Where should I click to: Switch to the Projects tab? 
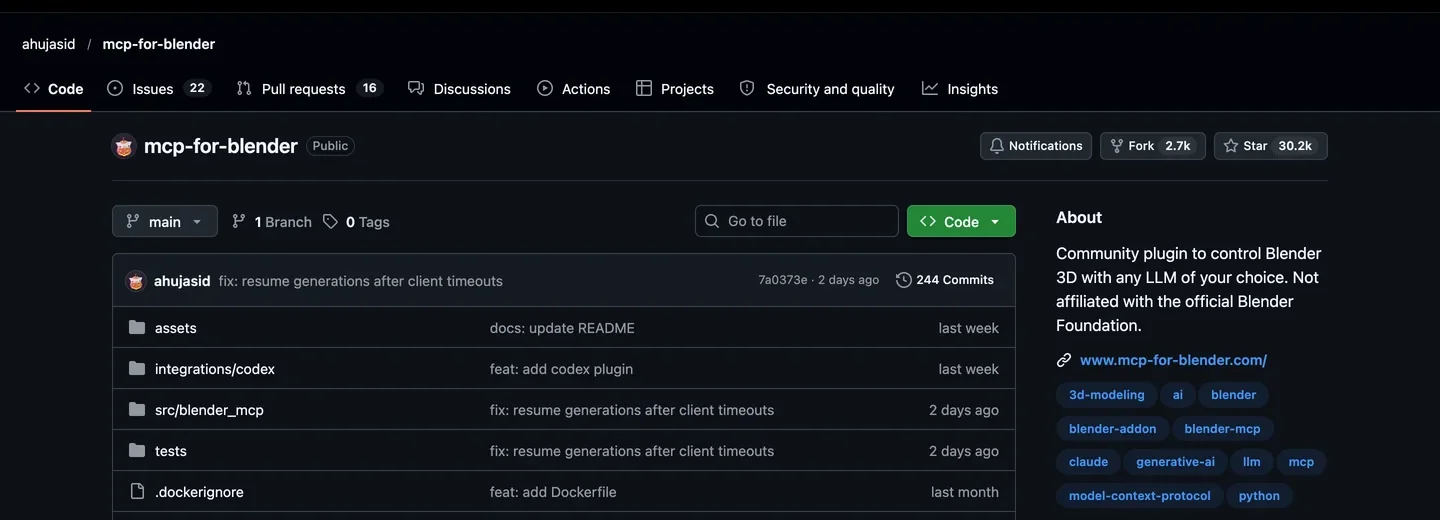pyautogui.click(x=675, y=89)
